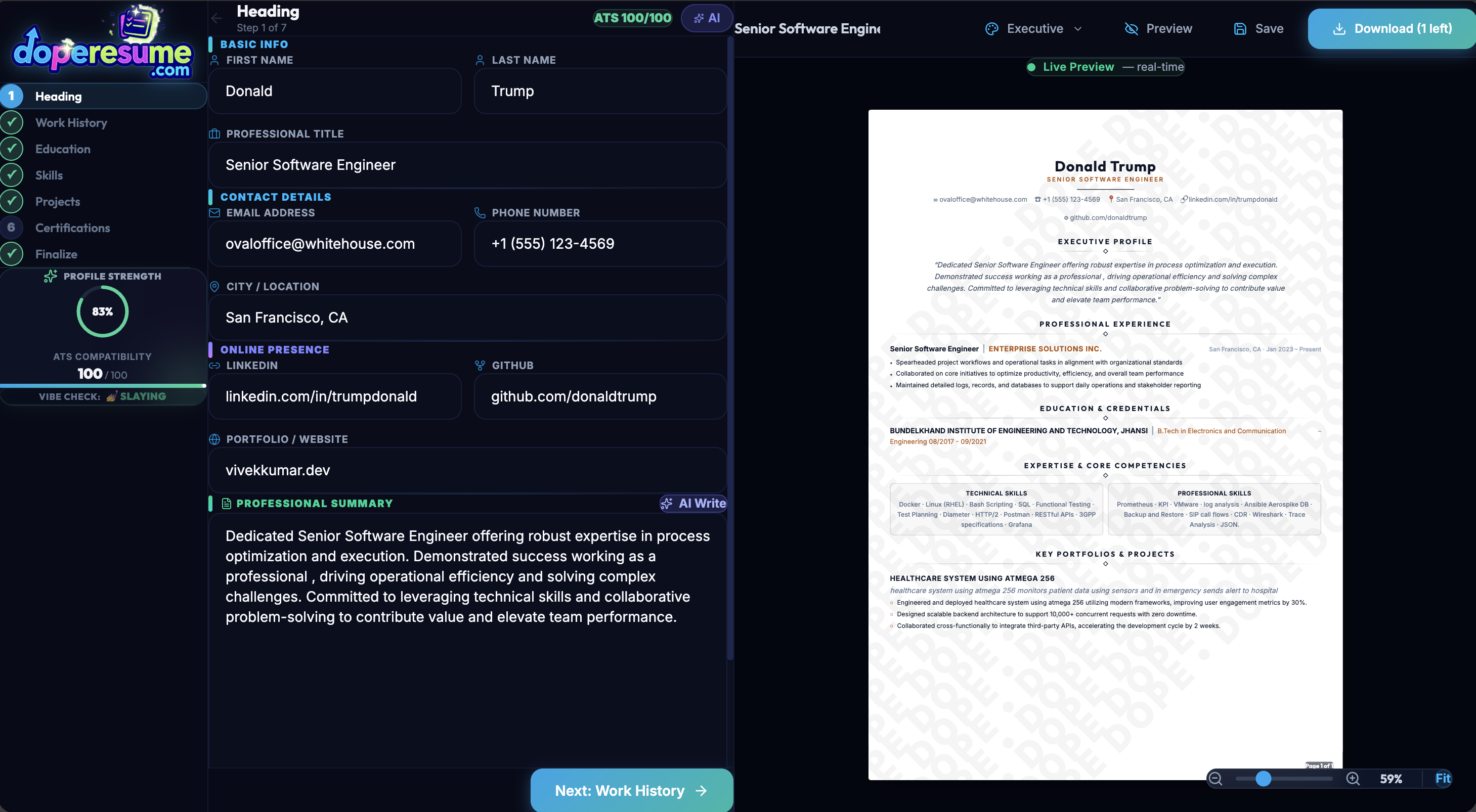The width and height of the screenshot is (1476, 812).
Task: Click the Live Preview indicator
Action: click(x=1105, y=67)
